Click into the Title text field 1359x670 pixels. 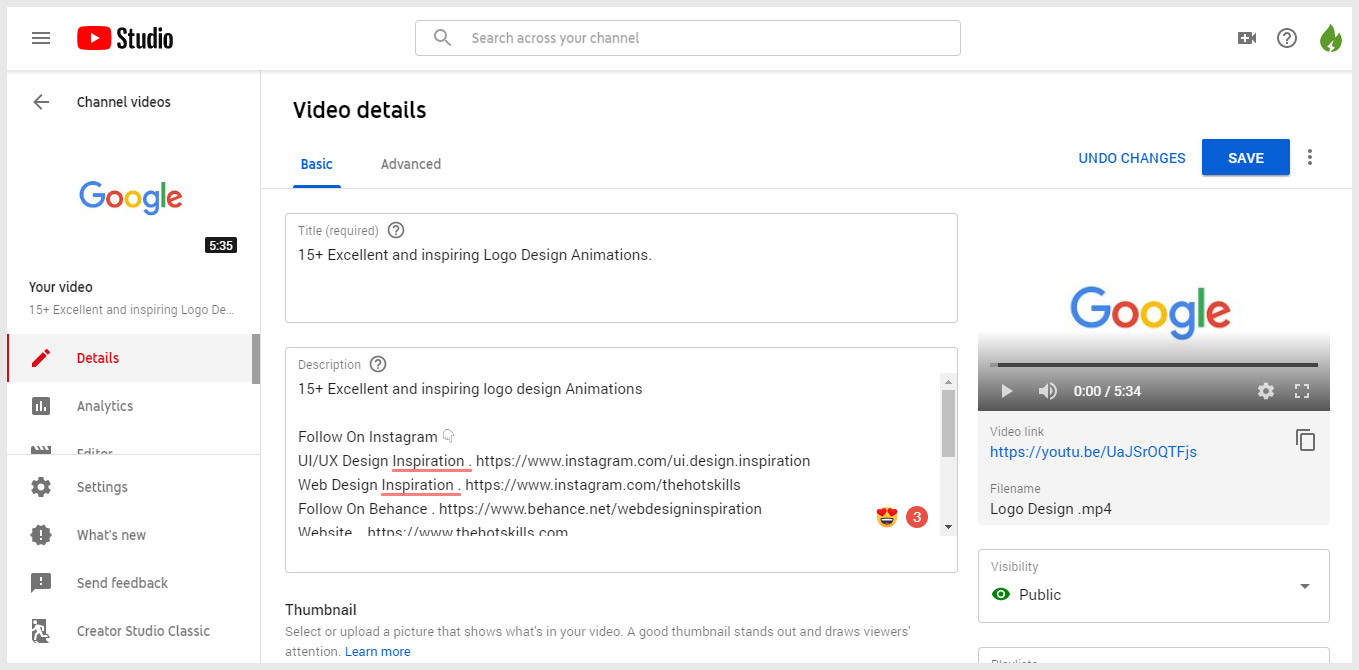[621, 268]
